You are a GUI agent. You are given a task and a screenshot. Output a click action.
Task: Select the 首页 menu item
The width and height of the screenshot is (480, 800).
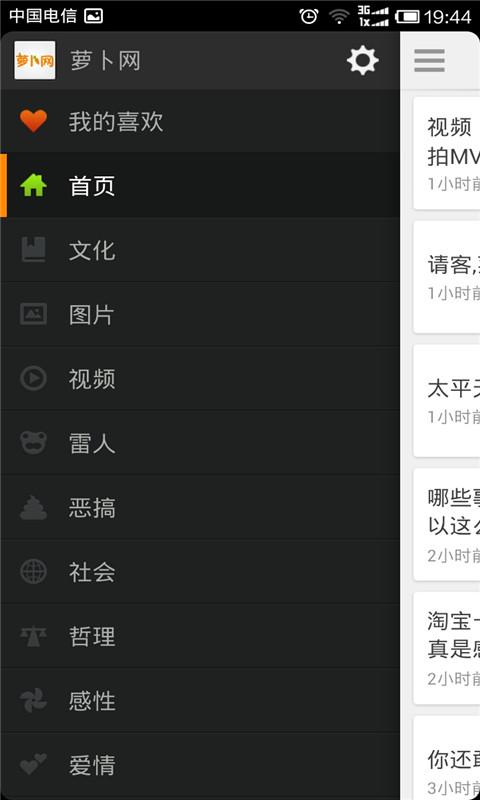point(200,186)
